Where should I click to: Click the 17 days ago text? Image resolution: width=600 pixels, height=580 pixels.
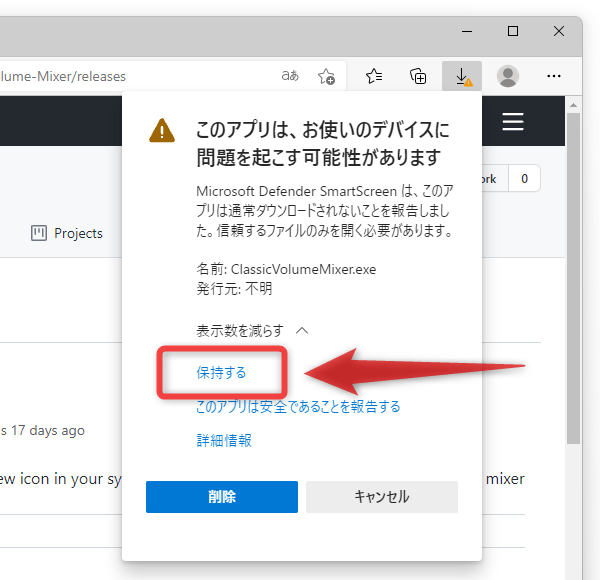point(47,430)
